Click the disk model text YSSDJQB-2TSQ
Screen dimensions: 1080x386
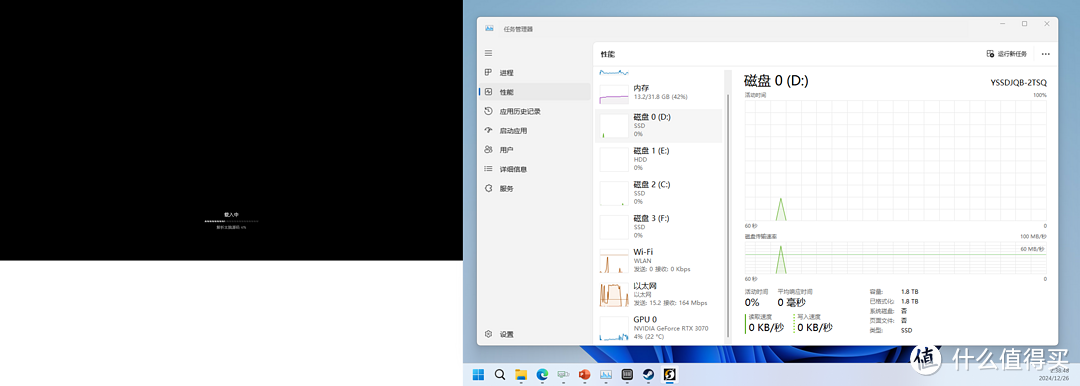point(1018,83)
